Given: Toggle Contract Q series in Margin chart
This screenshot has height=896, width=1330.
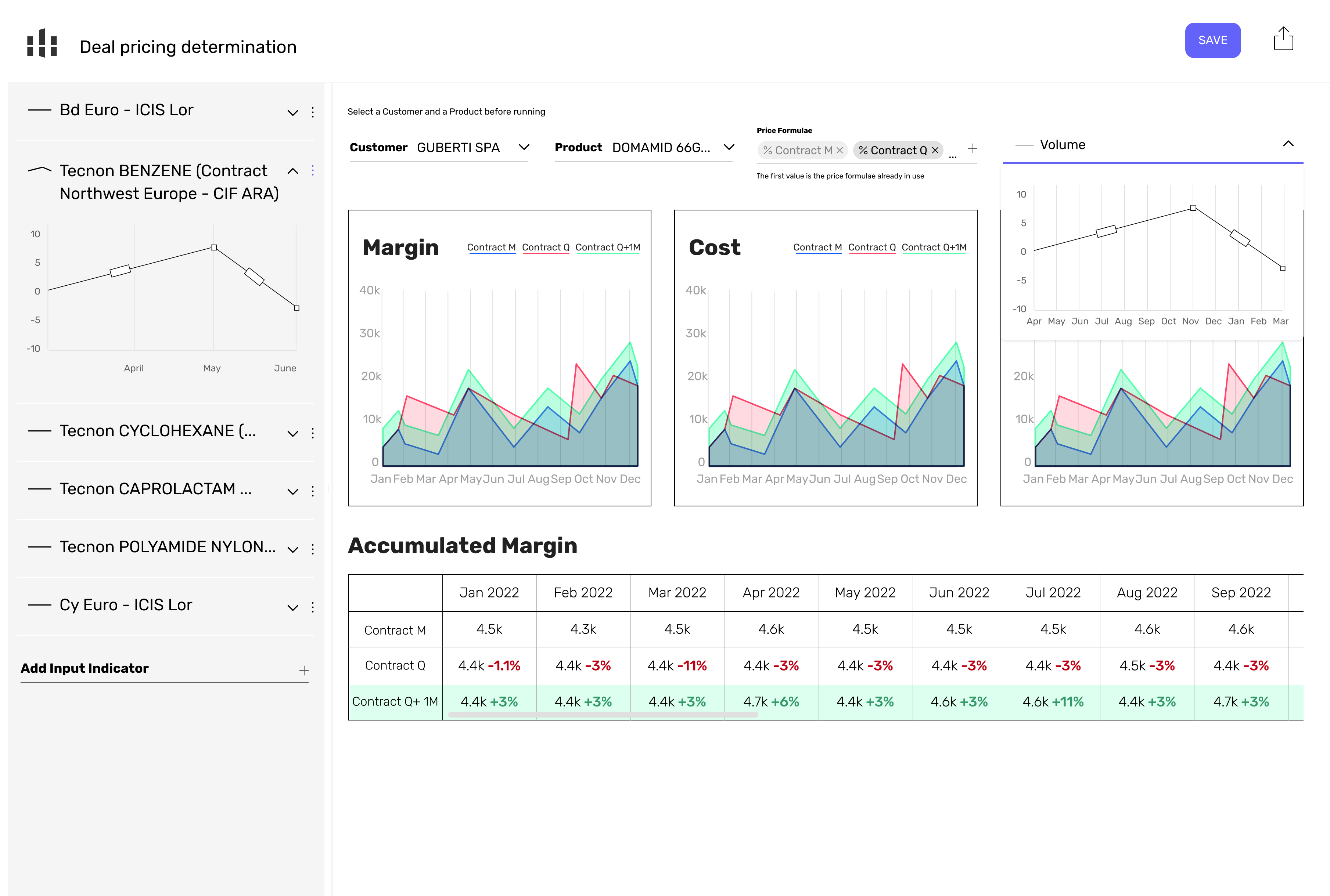Looking at the screenshot, I should pos(545,248).
